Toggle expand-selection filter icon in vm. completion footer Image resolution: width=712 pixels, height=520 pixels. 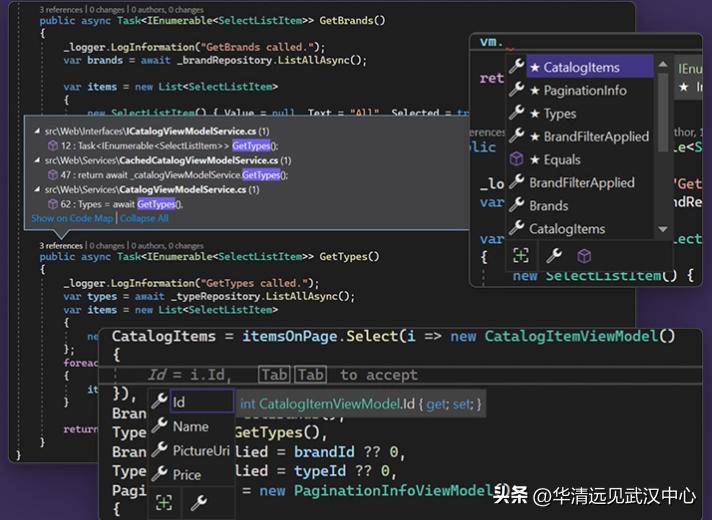(x=521, y=256)
